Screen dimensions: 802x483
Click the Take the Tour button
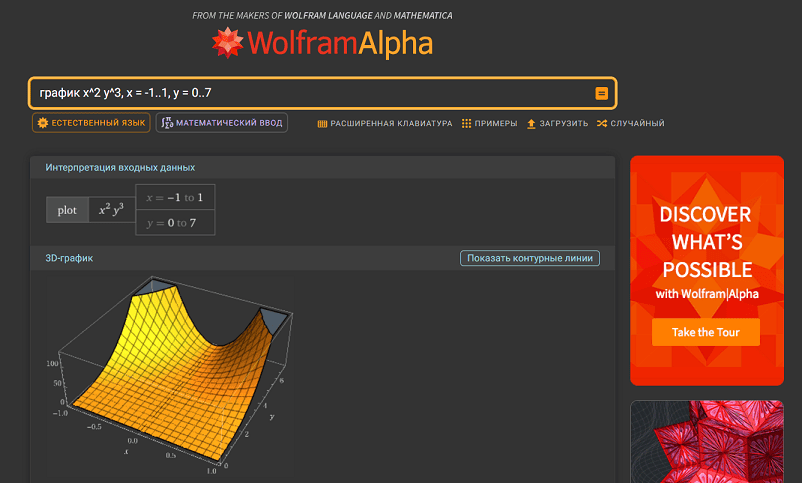click(706, 332)
